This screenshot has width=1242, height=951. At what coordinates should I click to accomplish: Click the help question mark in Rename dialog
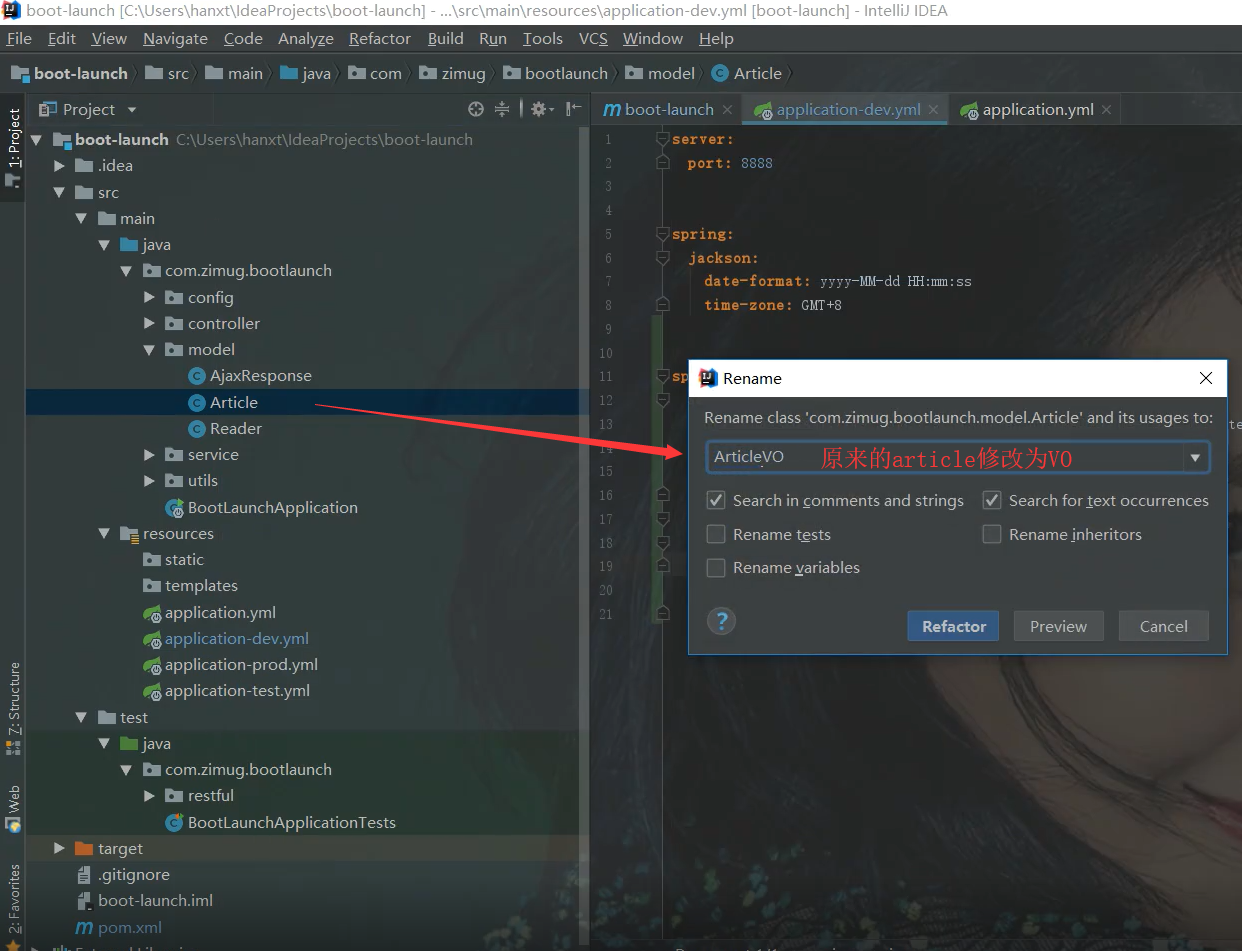(x=721, y=621)
